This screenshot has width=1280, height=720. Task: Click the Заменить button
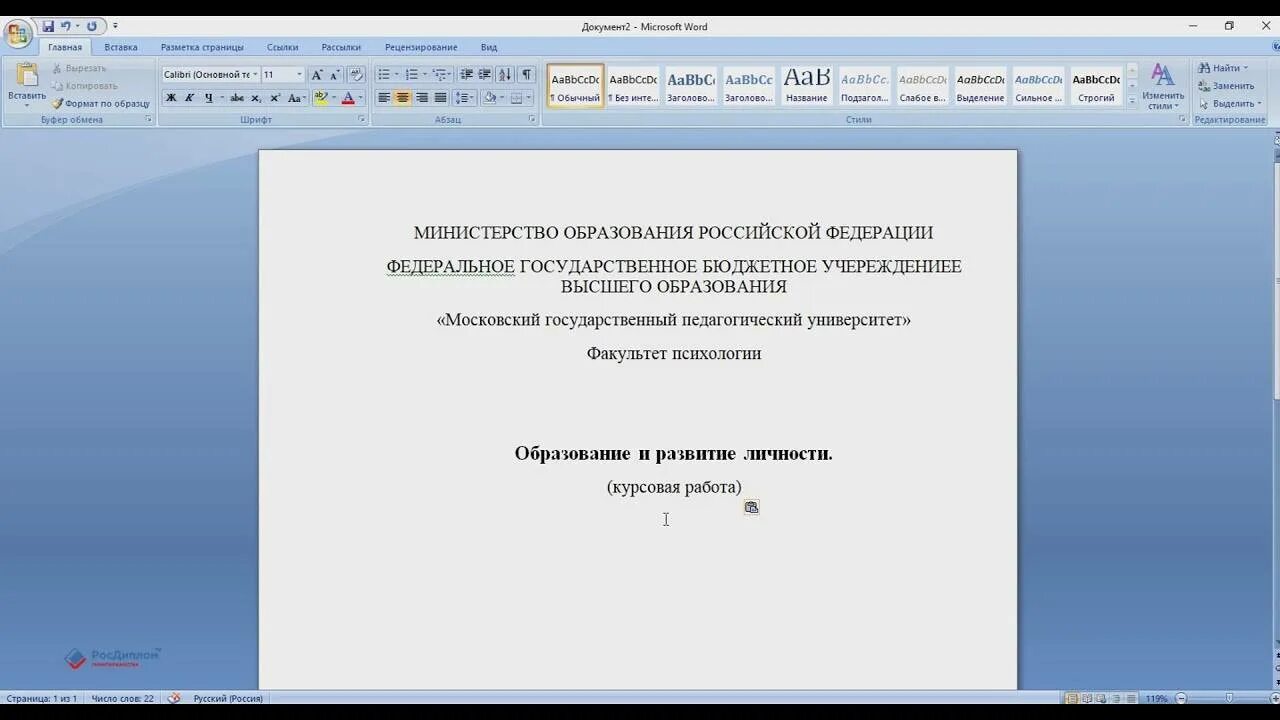click(1226, 86)
